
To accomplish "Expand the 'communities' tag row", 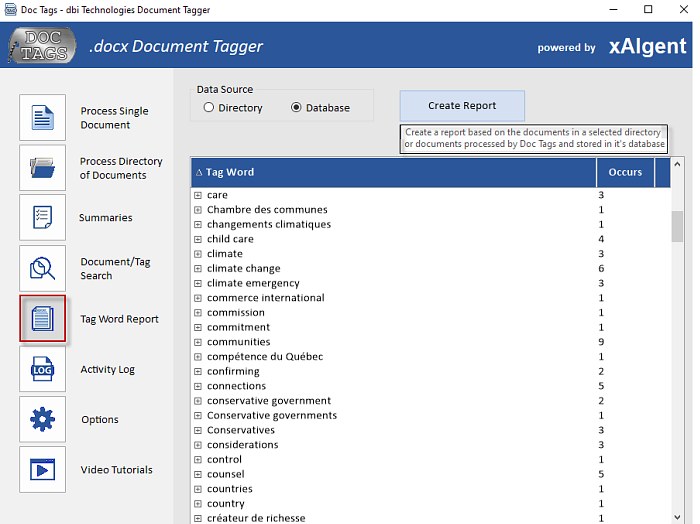I will point(198,342).
